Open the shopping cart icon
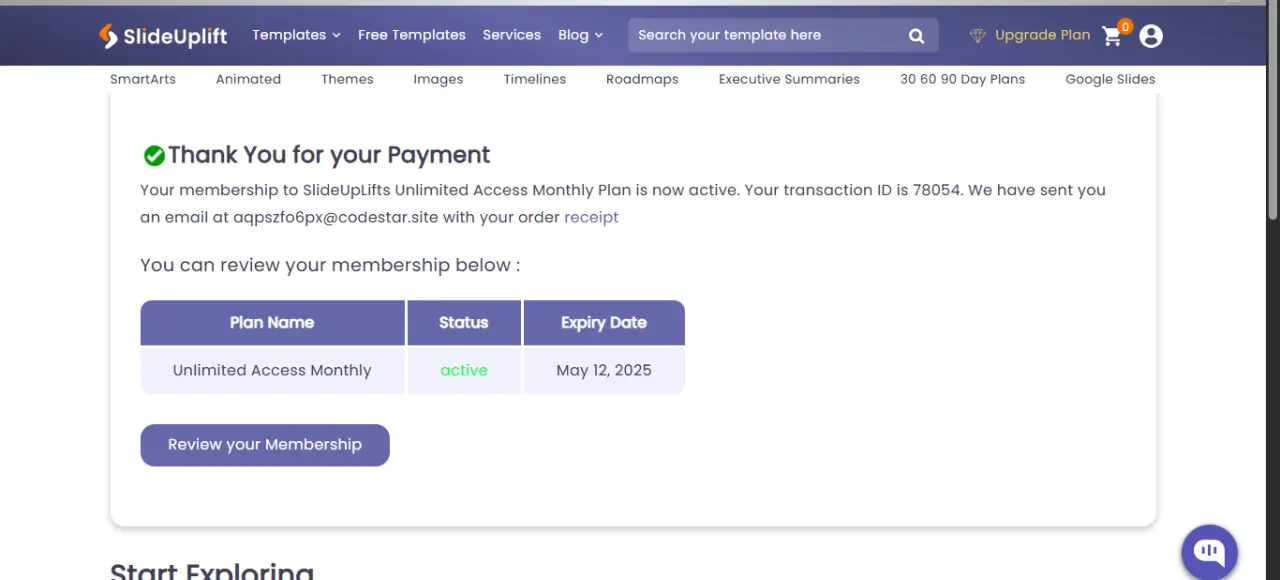Screen dimensions: 1280x580 pos(1112,36)
